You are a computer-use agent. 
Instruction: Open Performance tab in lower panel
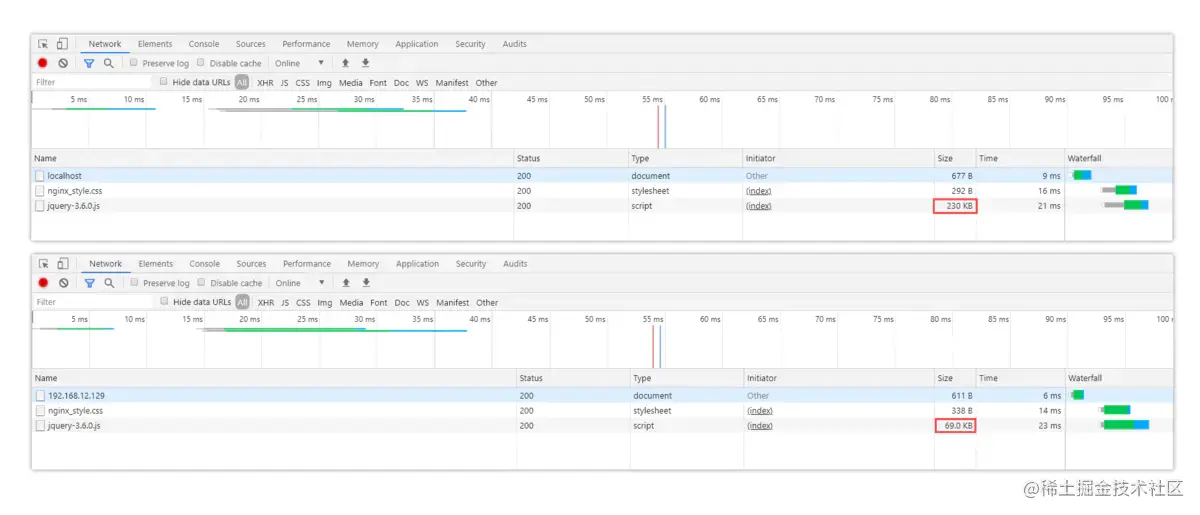click(307, 264)
